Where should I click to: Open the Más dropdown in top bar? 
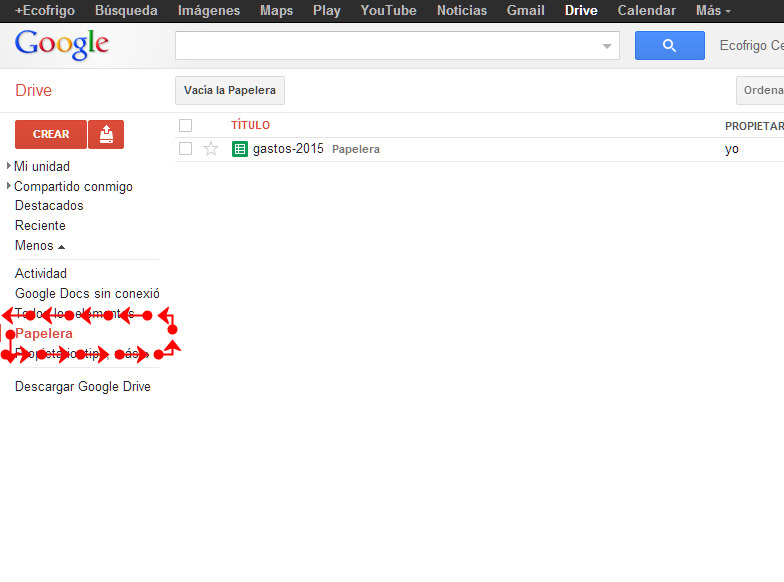point(713,10)
